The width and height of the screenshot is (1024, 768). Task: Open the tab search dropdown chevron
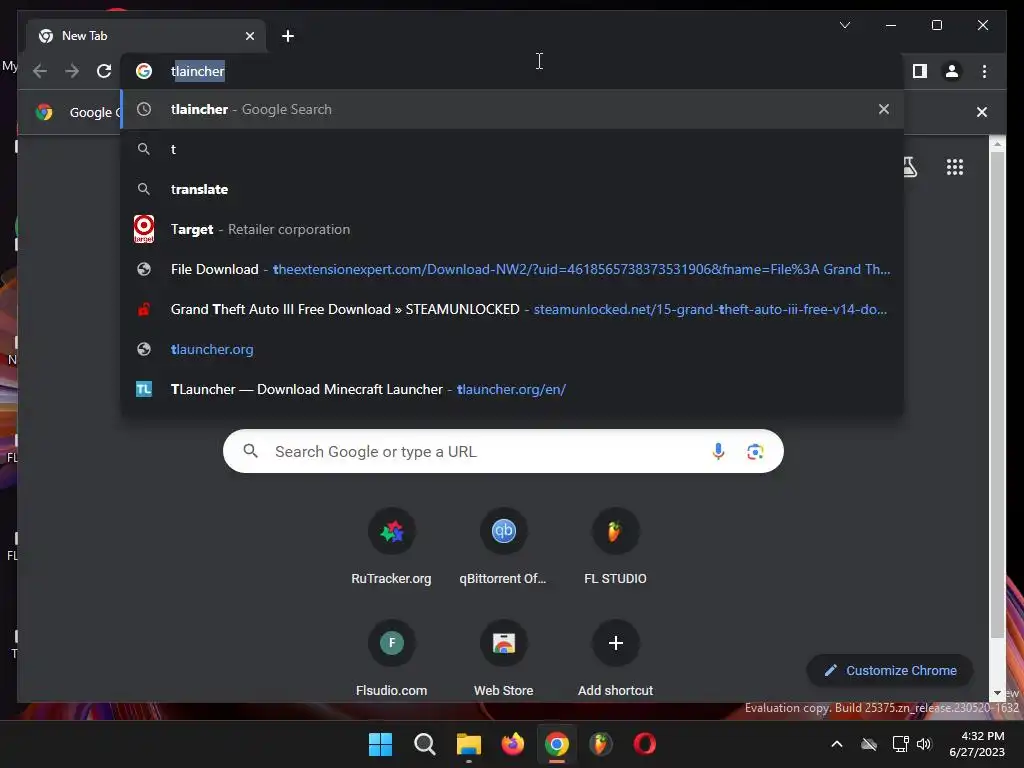pos(844,25)
